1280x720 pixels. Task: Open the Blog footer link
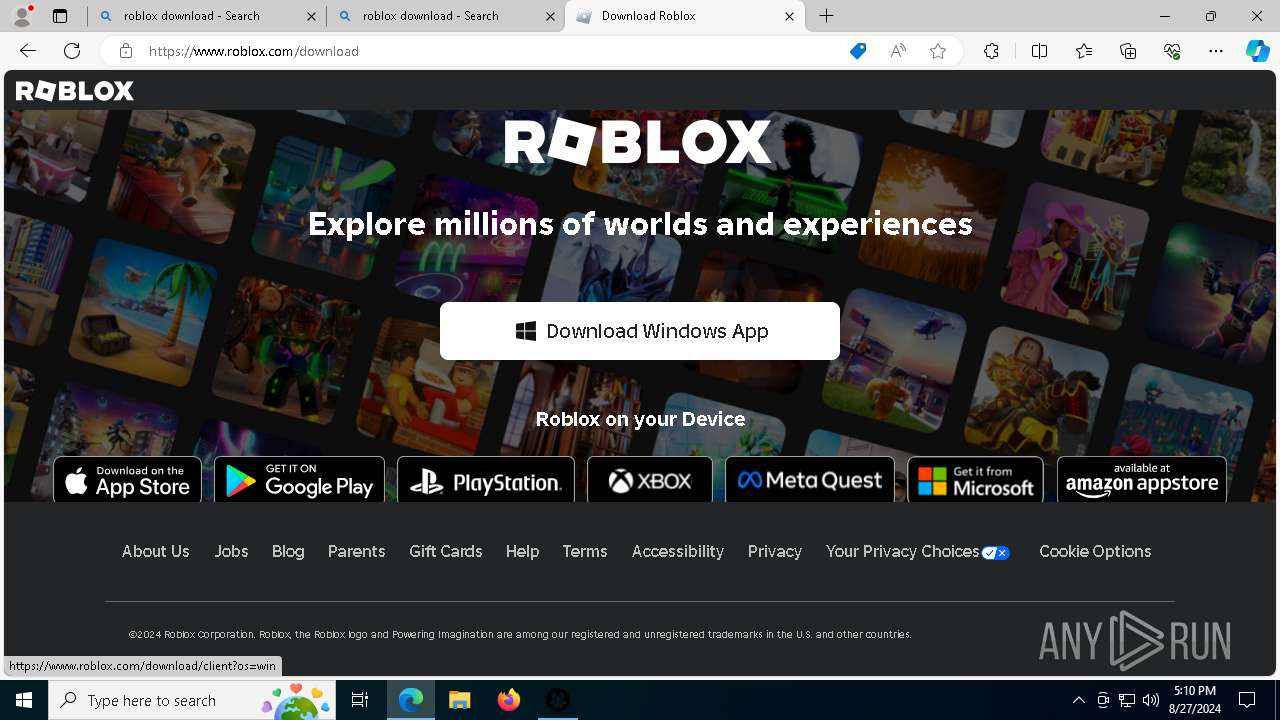(x=288, y=551)
